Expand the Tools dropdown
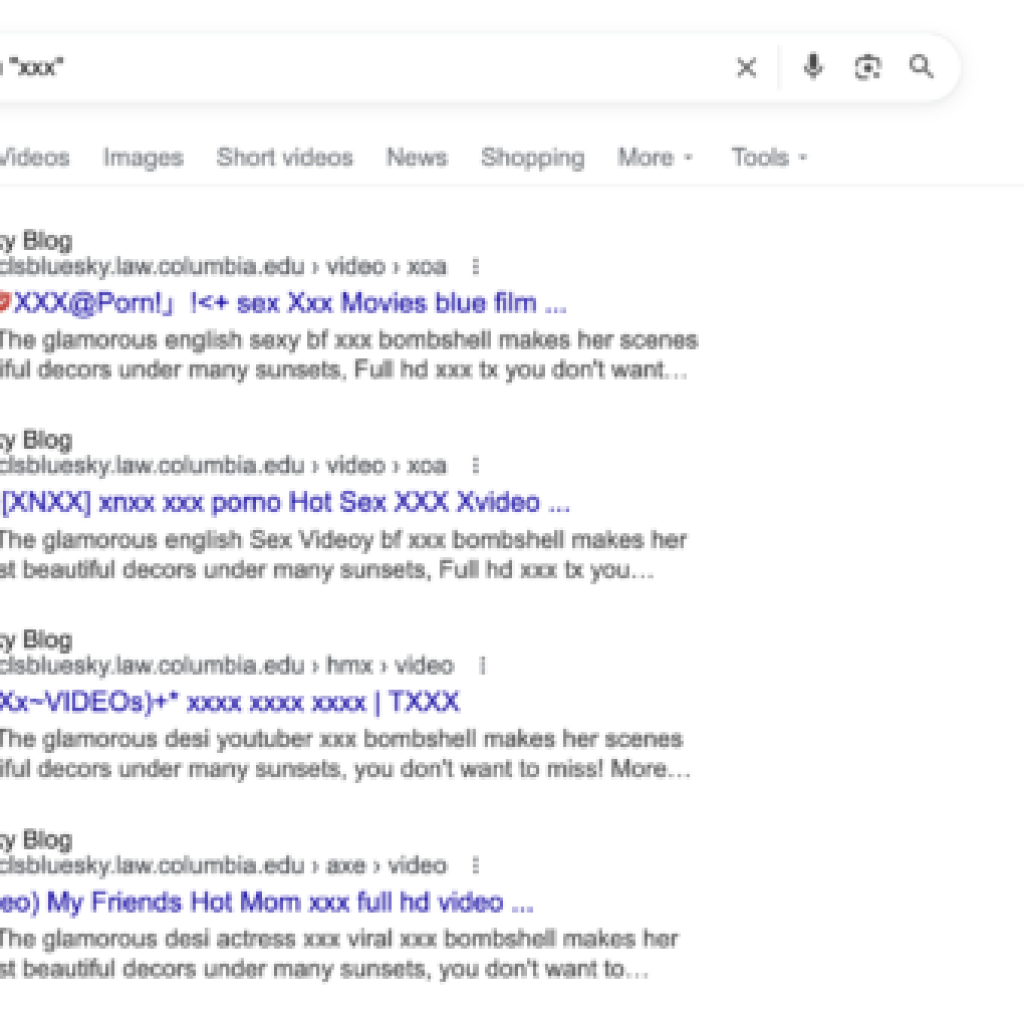 [768, 158]
